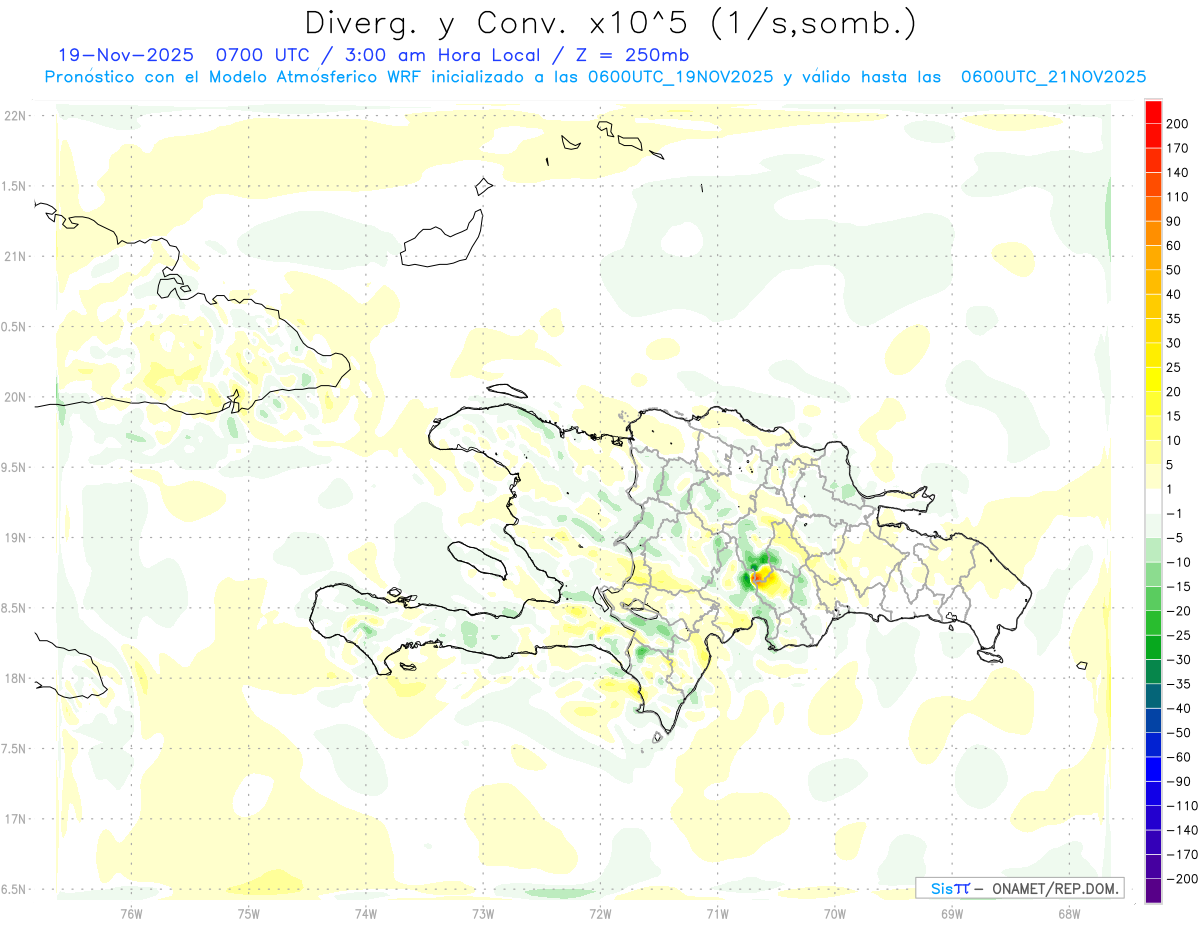Click the '76W' longitude label
This screenshot has width=1200, height=927.
[x=131, y=913]
